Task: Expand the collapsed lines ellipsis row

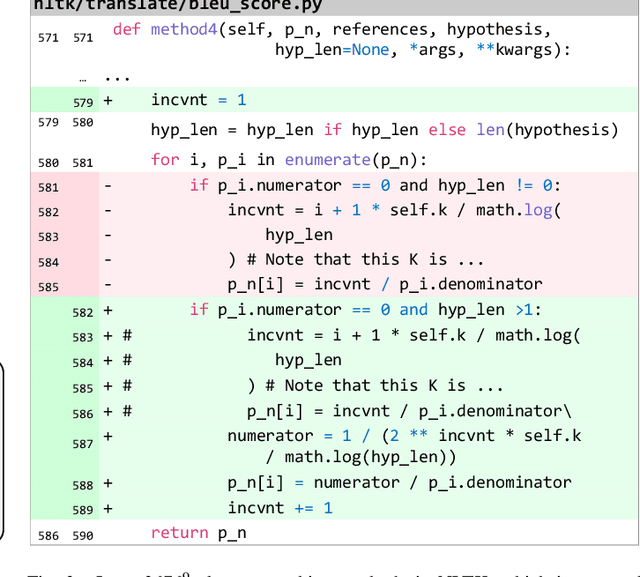Action: tap(116, 77)
